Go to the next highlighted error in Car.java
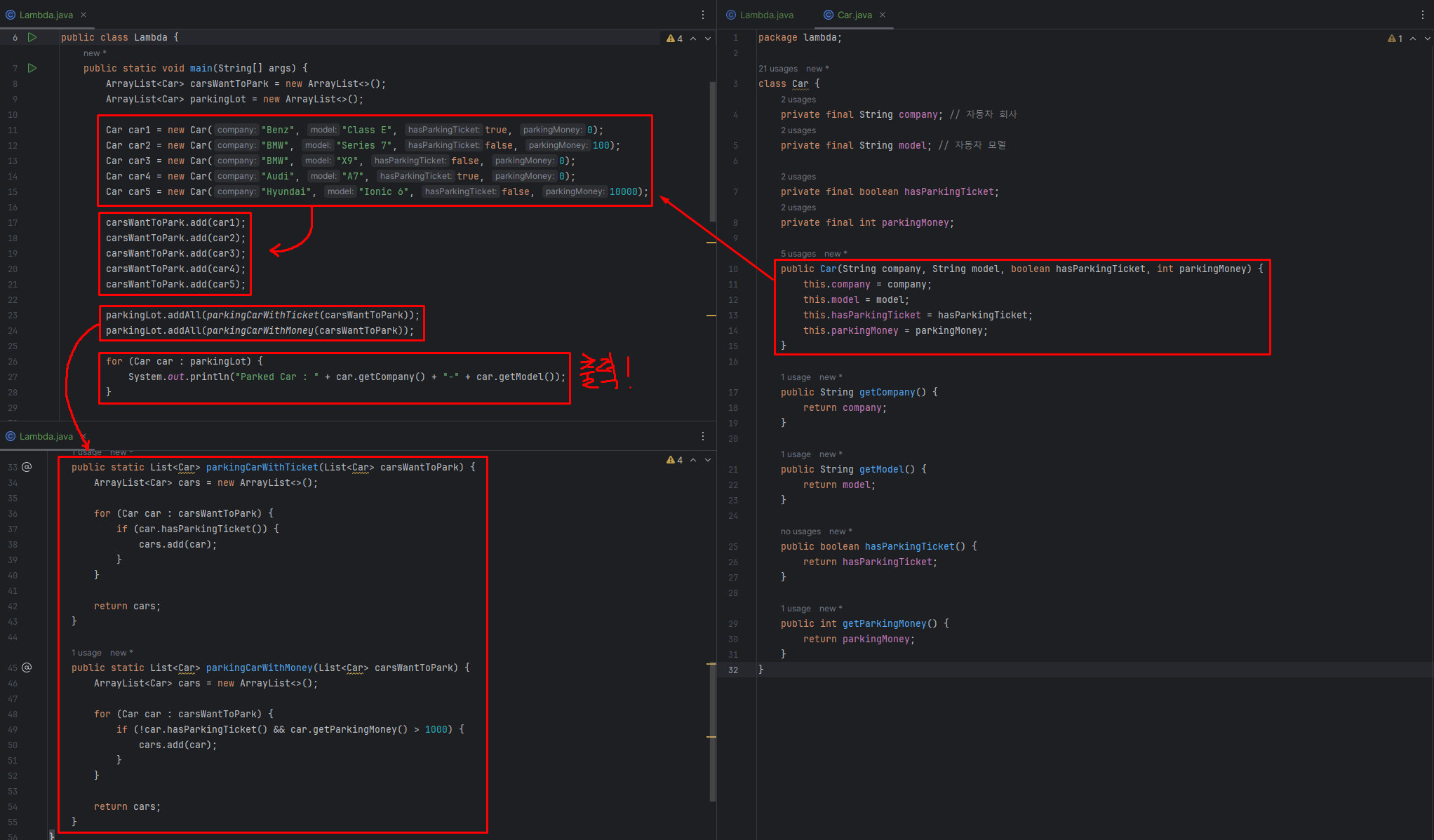The width and height of the screenshot is (1434, 840). 1427,39
